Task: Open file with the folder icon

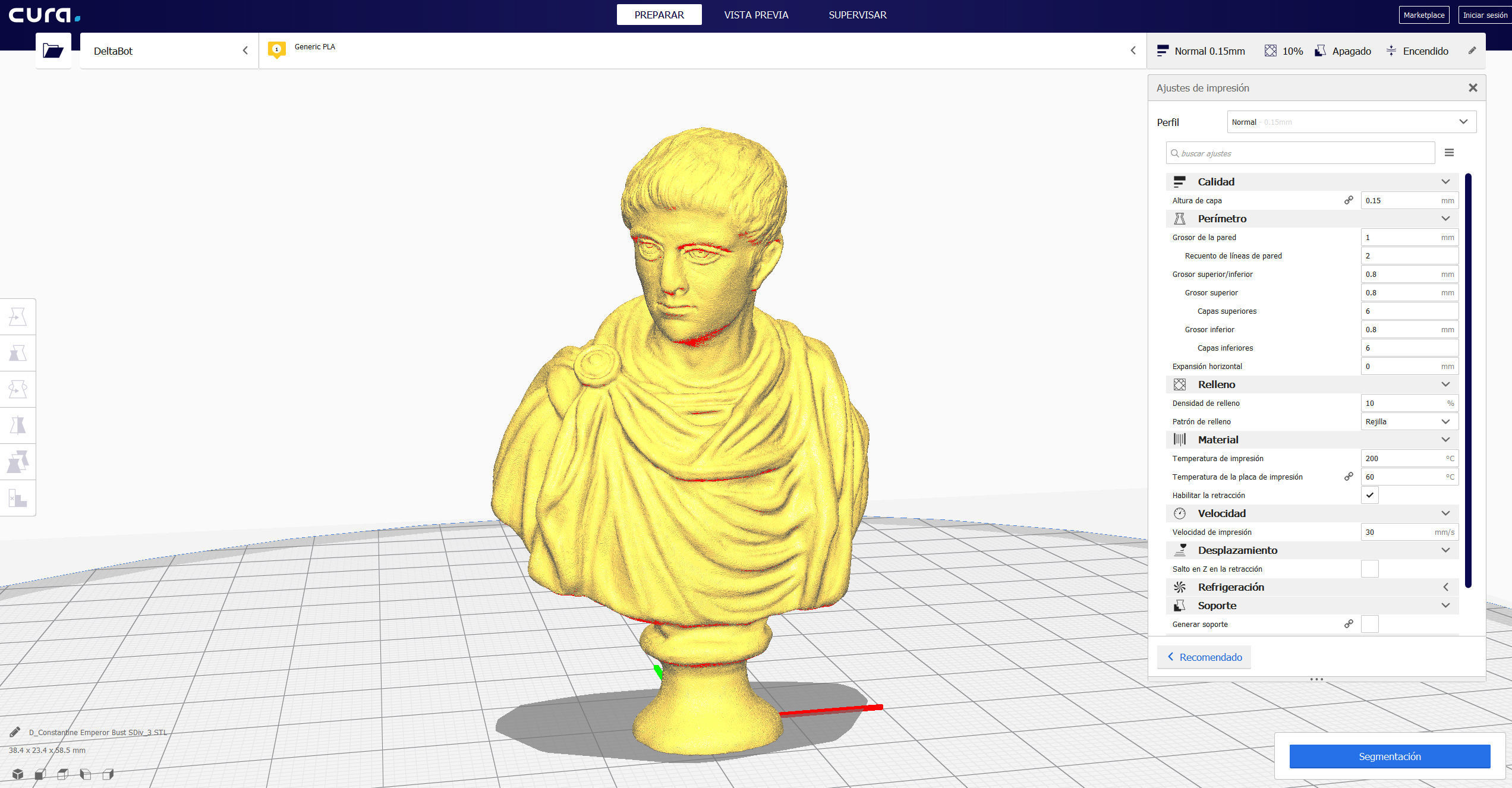Action: 53,51
